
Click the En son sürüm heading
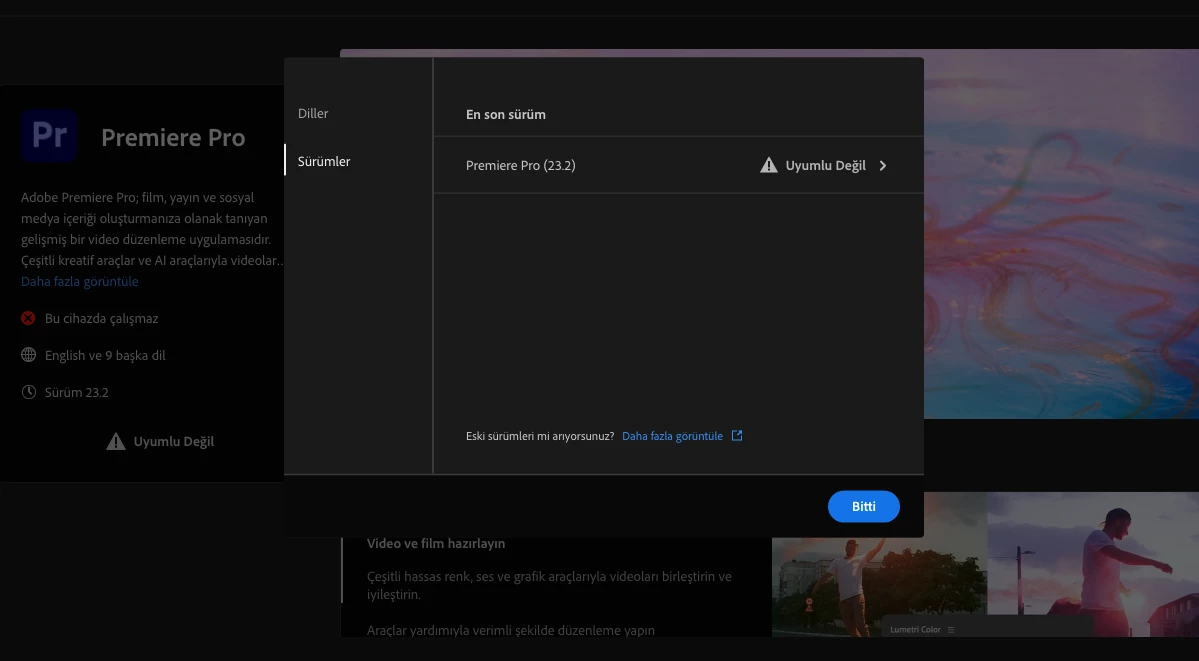(x=505, y=115)
